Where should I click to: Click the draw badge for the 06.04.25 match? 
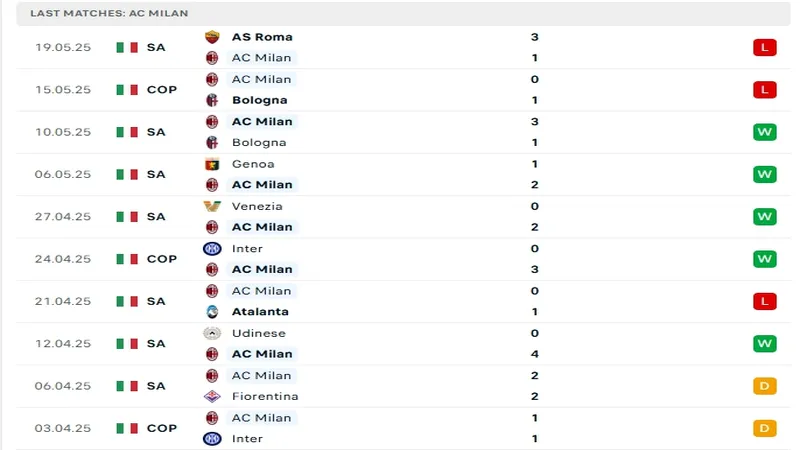tap(765, 386)
